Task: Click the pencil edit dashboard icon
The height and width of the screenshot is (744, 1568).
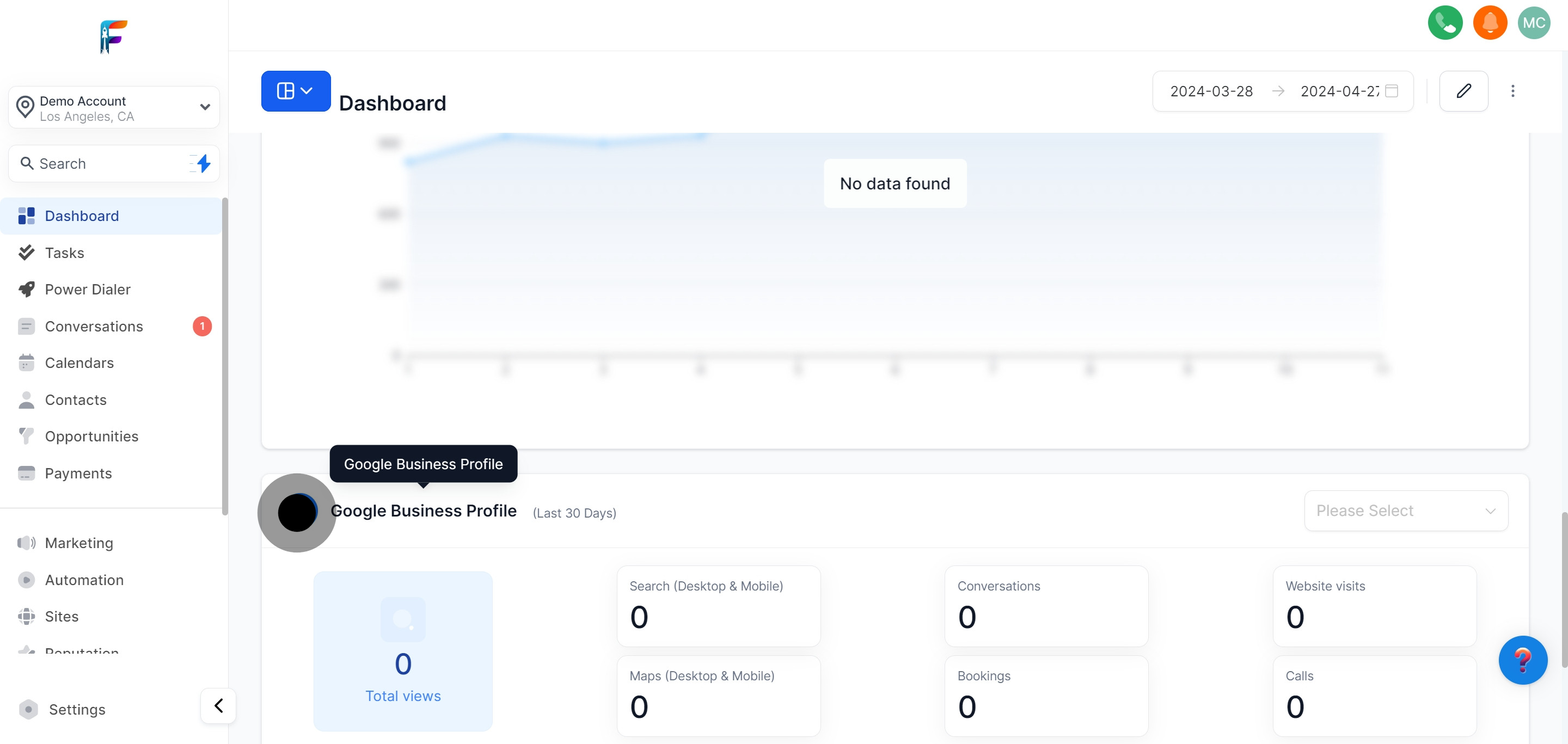Action: 1463,91
